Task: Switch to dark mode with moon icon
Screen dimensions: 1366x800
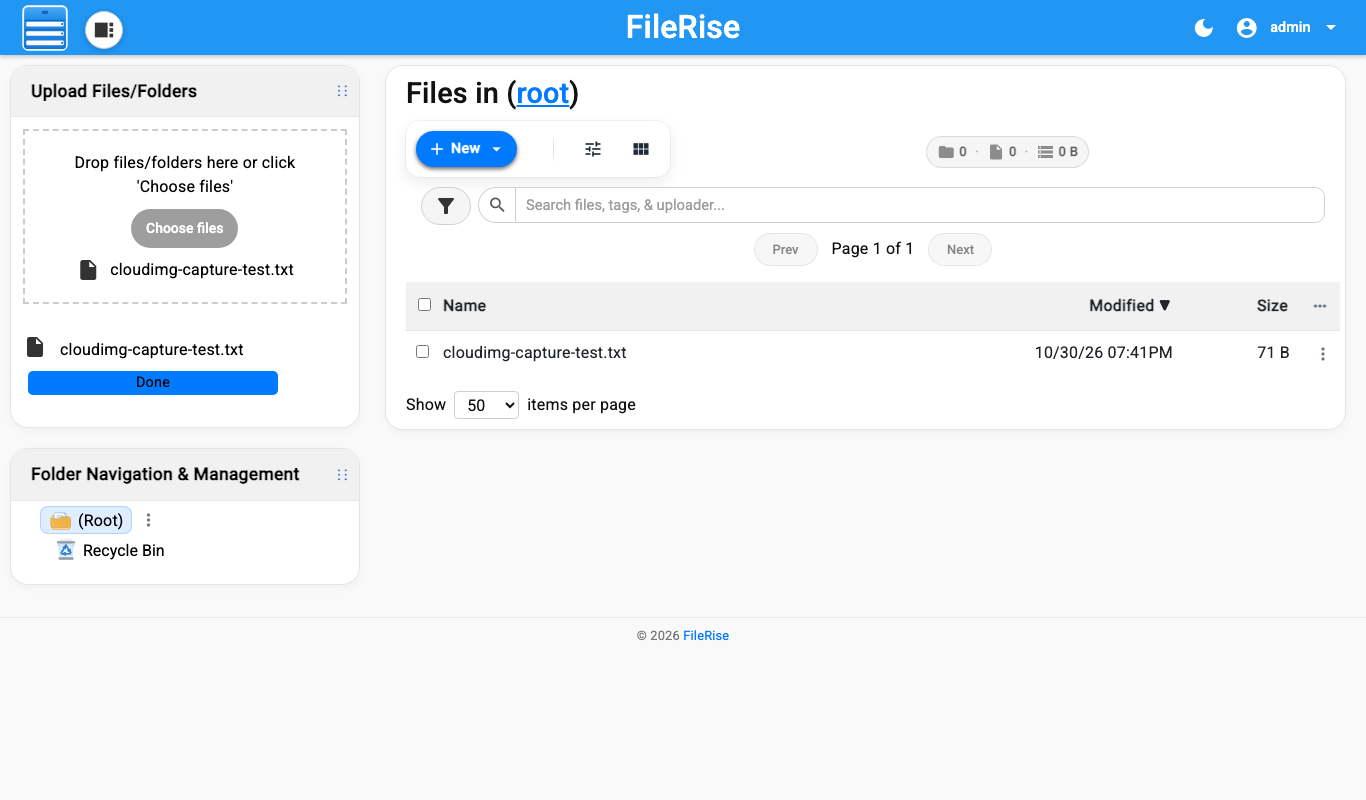Action: click(x=1204, y=28)
